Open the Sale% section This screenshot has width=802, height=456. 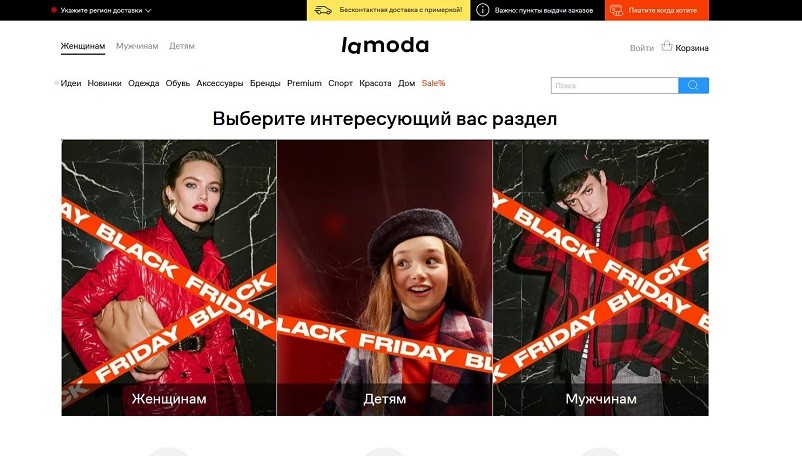(x=433, y=83)
